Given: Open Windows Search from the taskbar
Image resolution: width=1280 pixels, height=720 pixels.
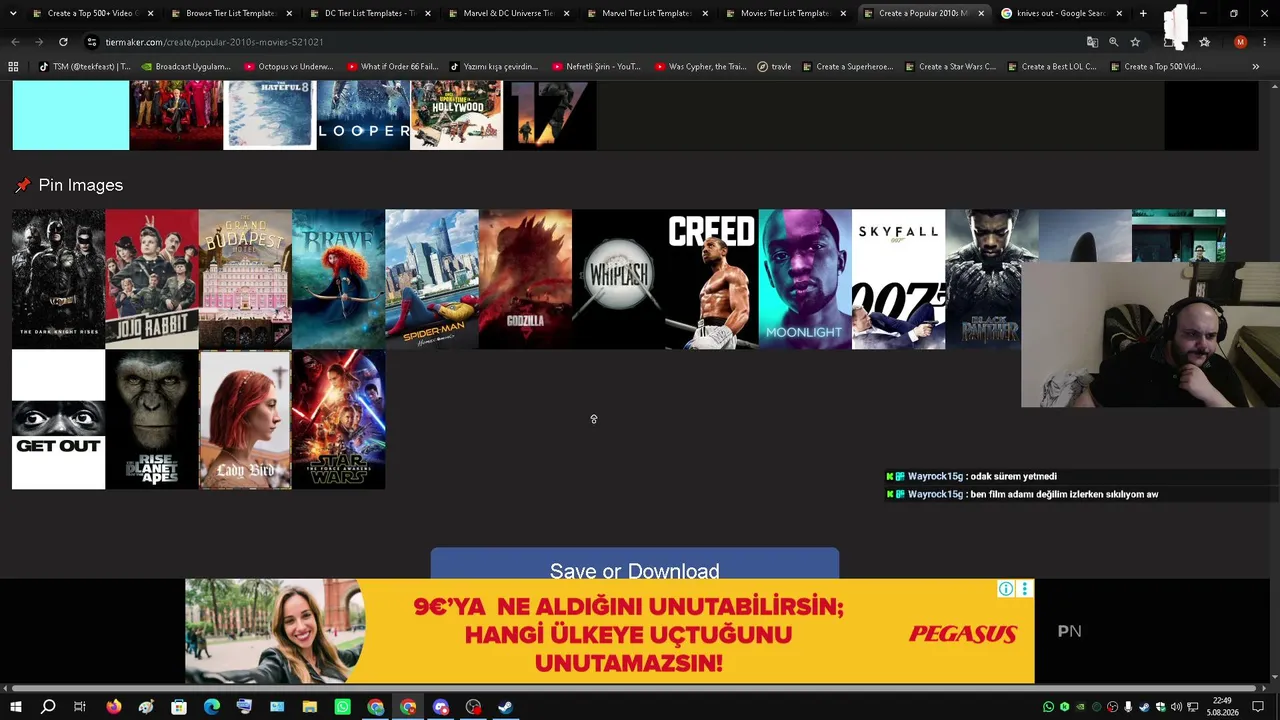Looking at the screenshot, I should [x=47, y=707].
